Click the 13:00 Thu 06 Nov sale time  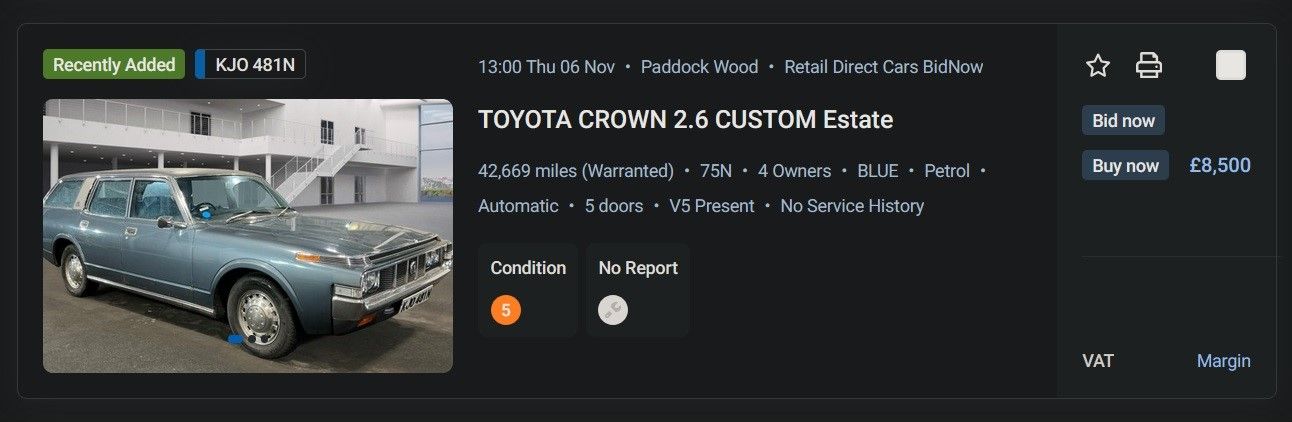pyautogui.click(x=546, y=67)
